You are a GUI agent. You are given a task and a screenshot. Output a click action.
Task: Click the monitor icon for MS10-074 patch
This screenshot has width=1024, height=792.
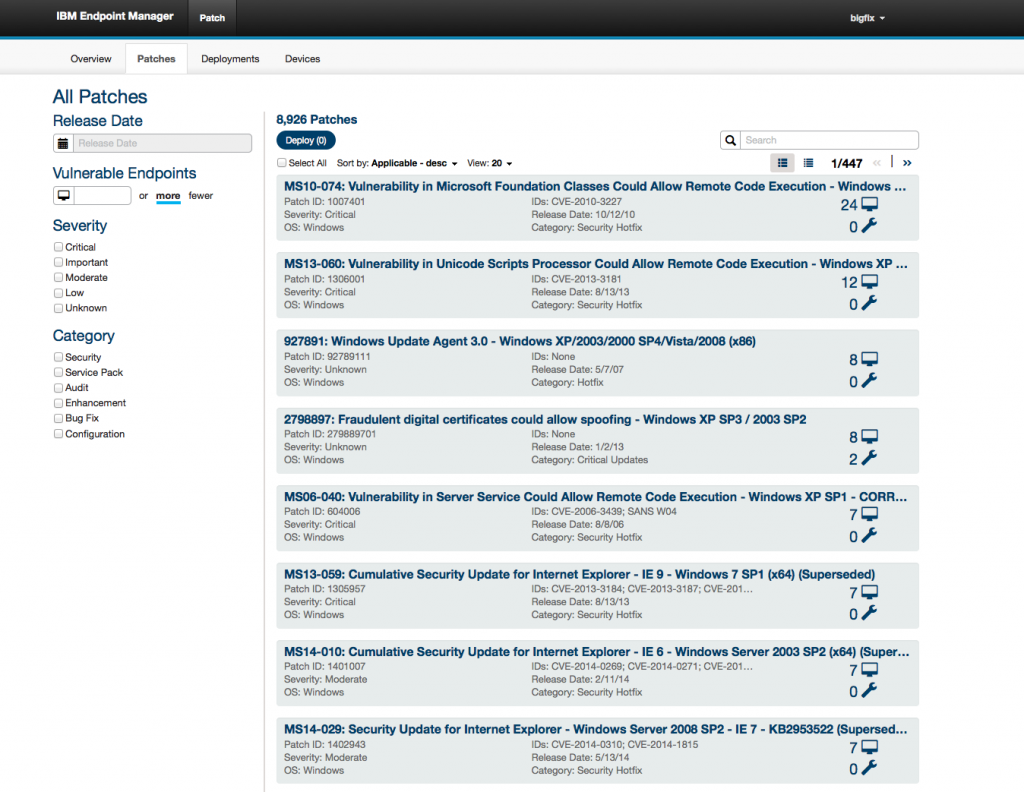pos(869,204)
